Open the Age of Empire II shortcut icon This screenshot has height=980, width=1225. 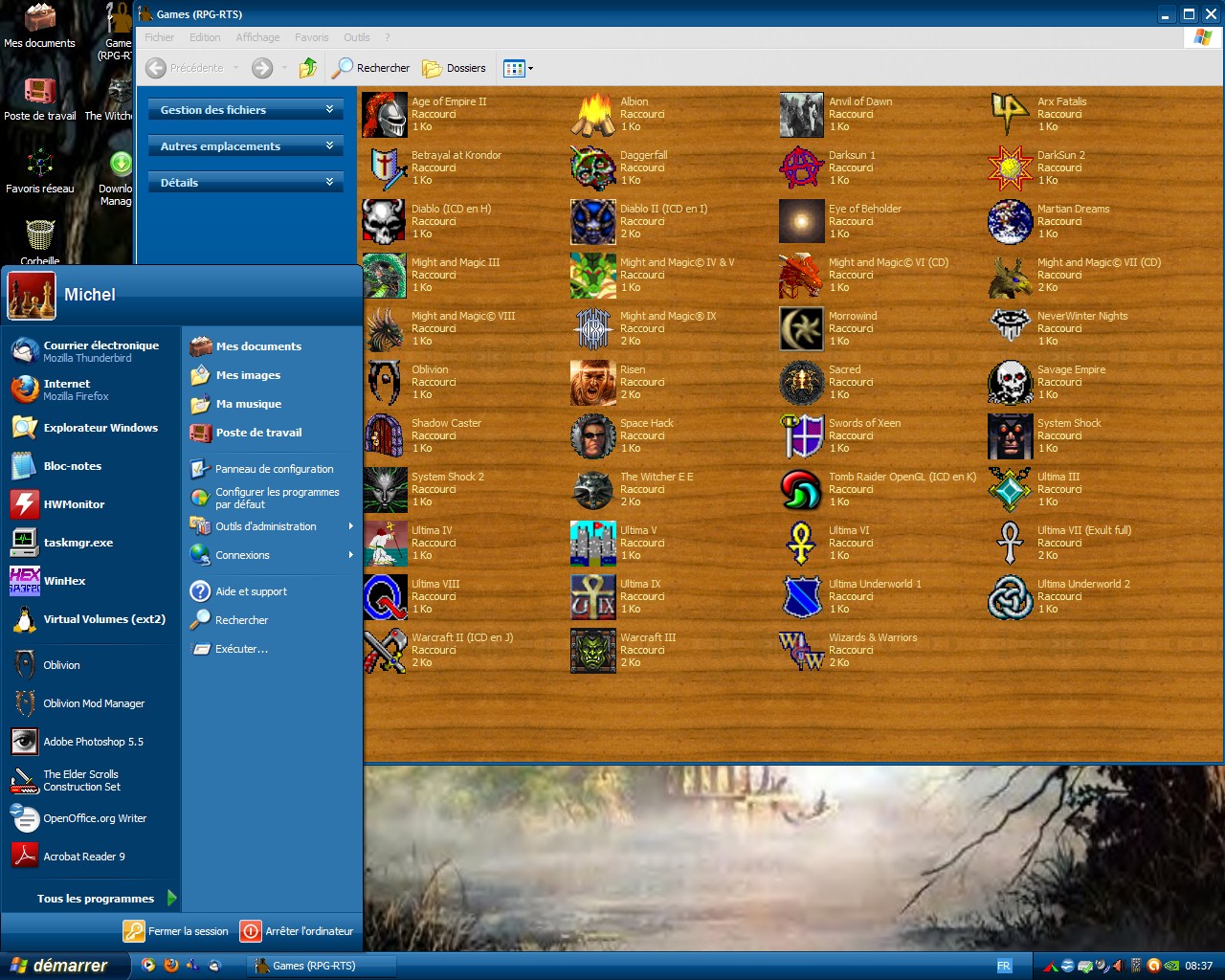click(385, 115)
